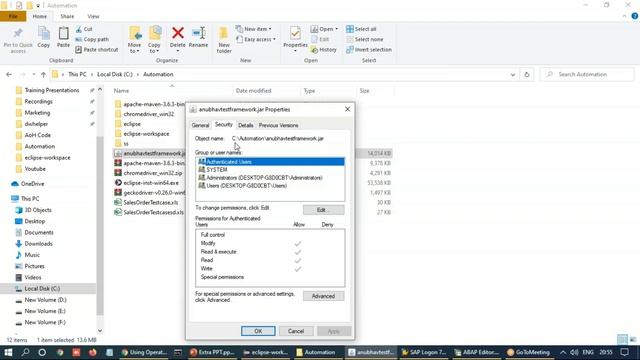
Task: Open GoToMeeting from the taskbar
Action: 528,352
